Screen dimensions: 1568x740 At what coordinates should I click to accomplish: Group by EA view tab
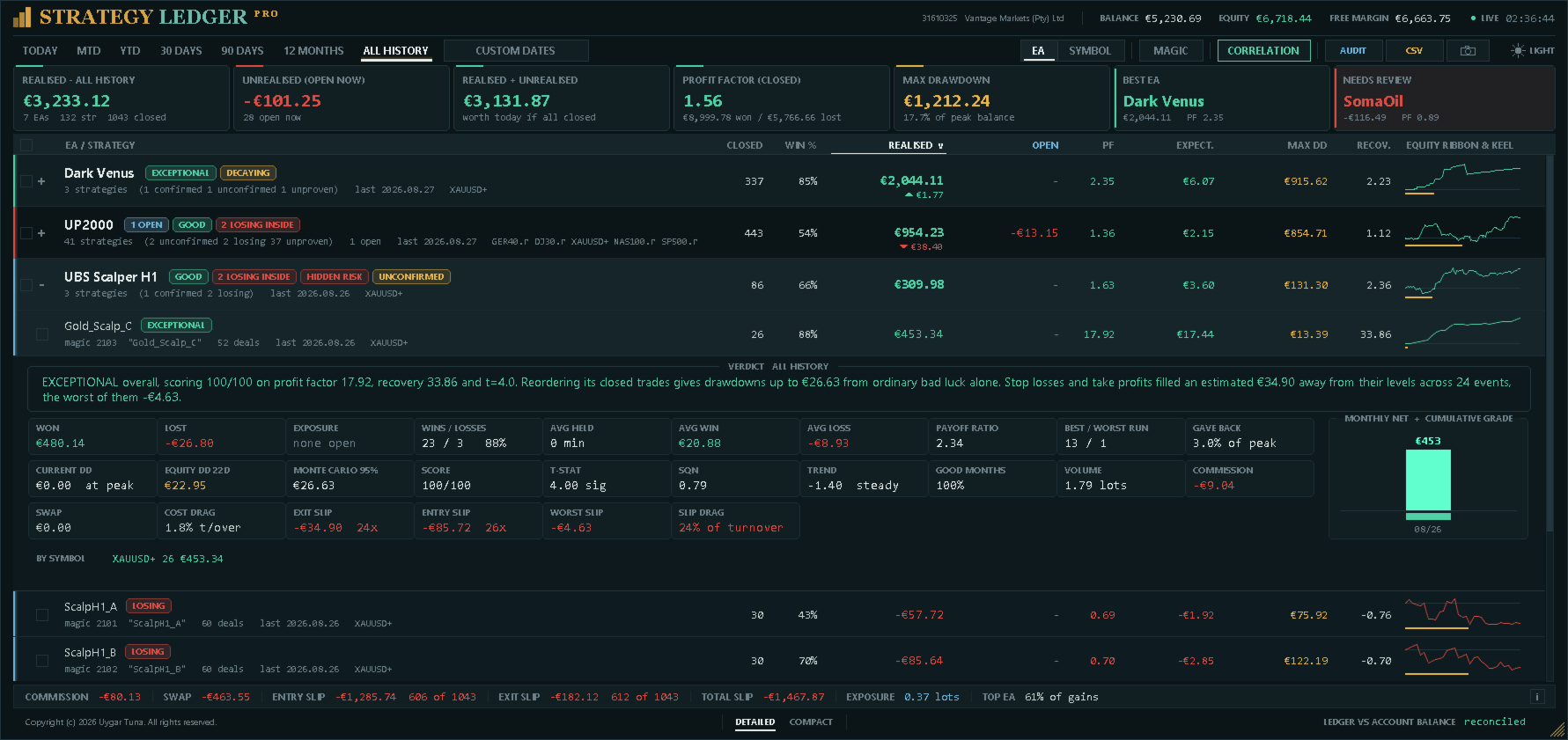1038,51
